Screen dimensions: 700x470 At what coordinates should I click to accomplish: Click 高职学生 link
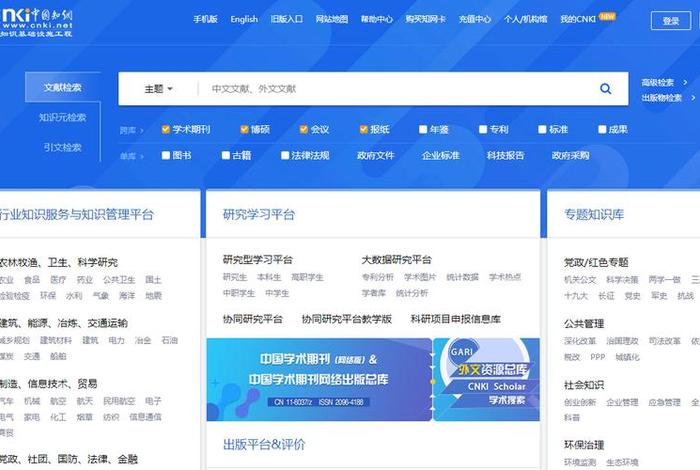coord(307,277)
